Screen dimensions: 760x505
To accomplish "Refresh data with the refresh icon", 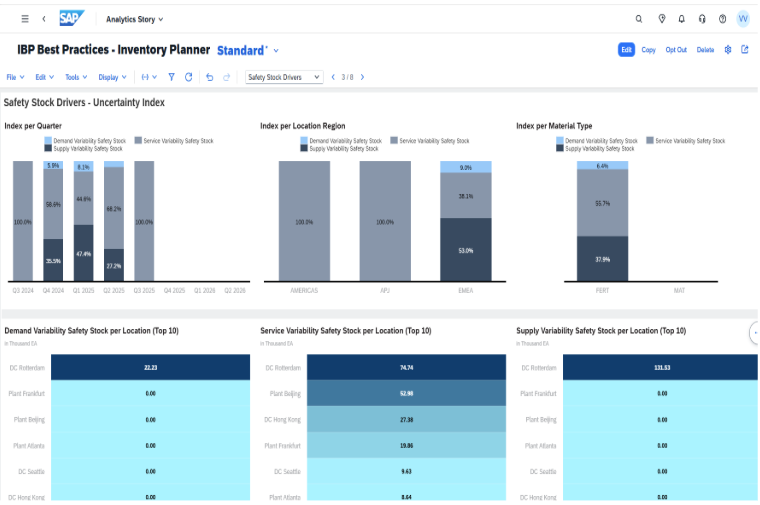I will (x=189, y=77).
